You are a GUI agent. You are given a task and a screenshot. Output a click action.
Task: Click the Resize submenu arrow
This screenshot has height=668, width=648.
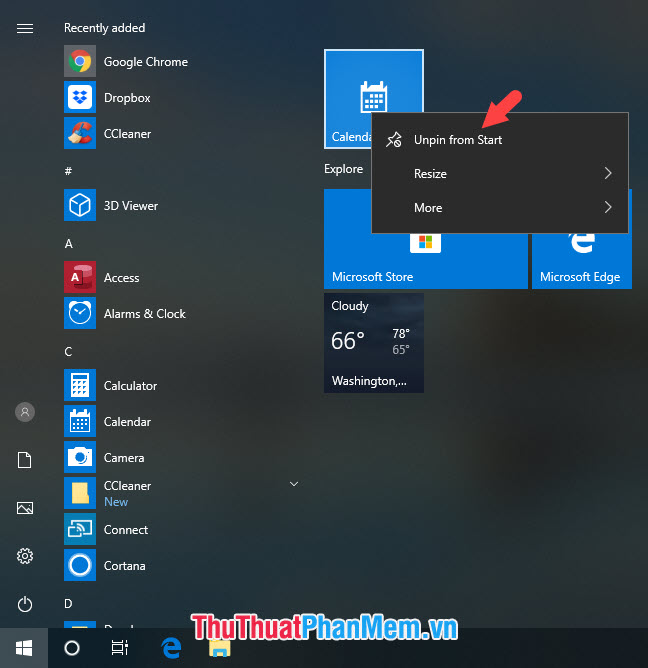pyautogui.click(x=608, y=173)
